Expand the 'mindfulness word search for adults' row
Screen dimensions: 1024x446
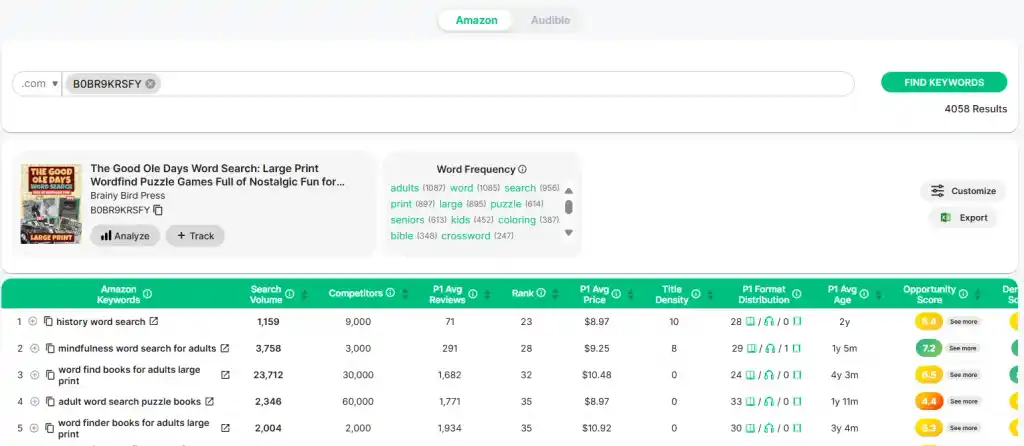coord(35,348)
